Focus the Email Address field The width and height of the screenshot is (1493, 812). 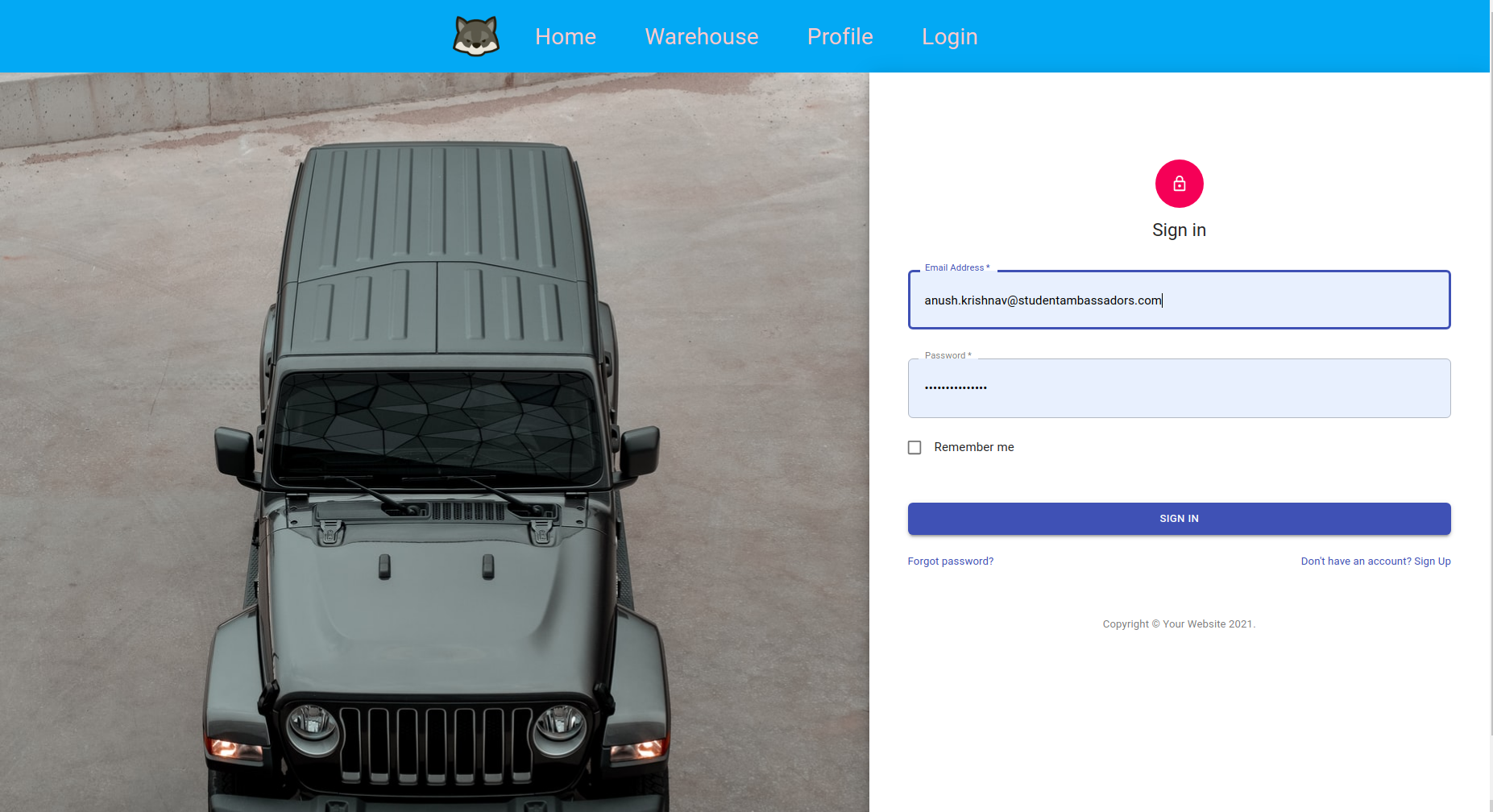coord(1179,300)
